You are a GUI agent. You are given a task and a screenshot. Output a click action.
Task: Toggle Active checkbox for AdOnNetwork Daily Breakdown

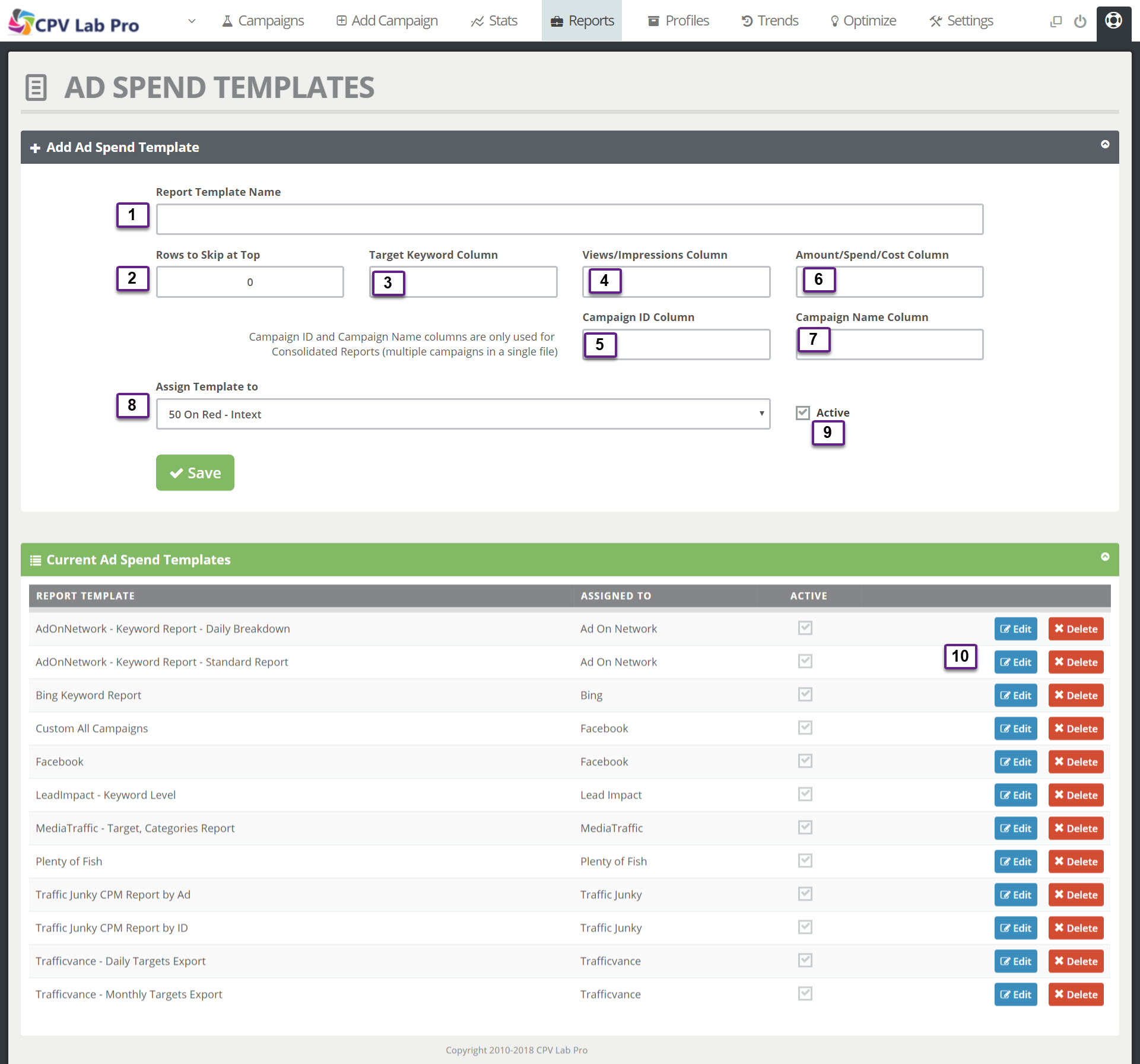pyautogui.click(x=805, y=628)
